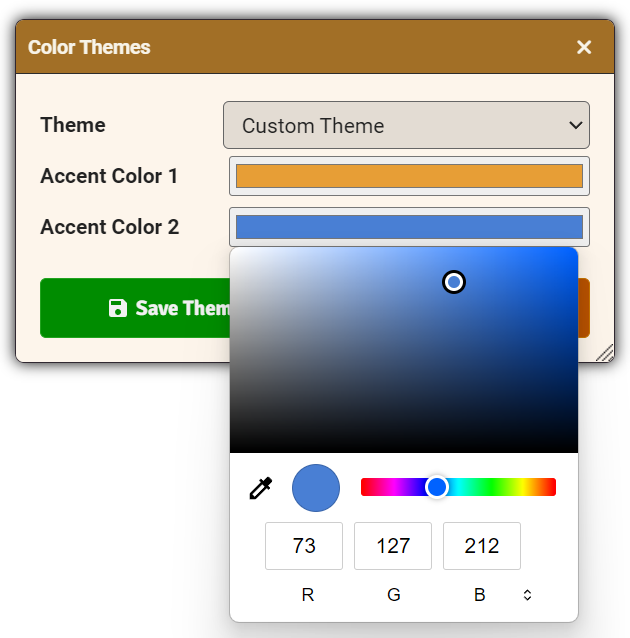Open the Accent Color 1 swatch

pyautogui.click(x=409, y=176)
